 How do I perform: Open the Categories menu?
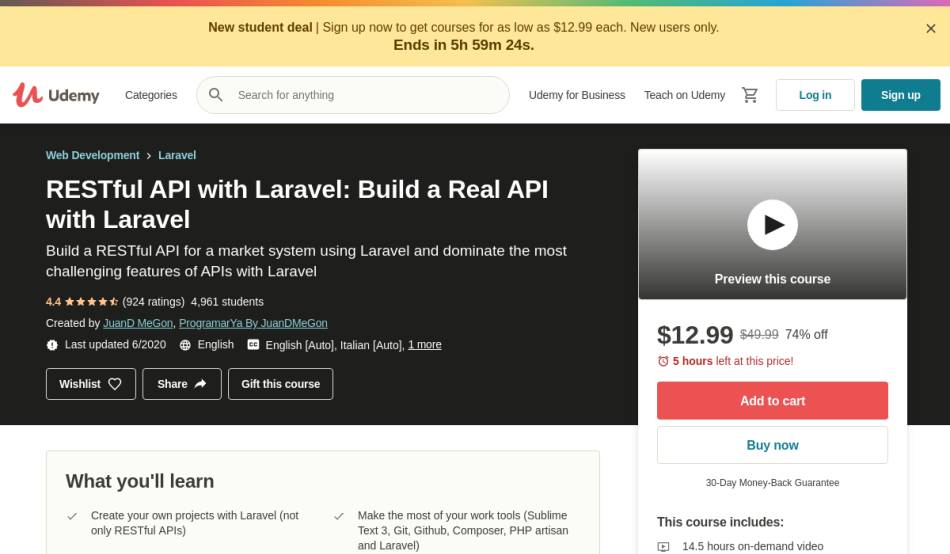[x=151, y=95]
